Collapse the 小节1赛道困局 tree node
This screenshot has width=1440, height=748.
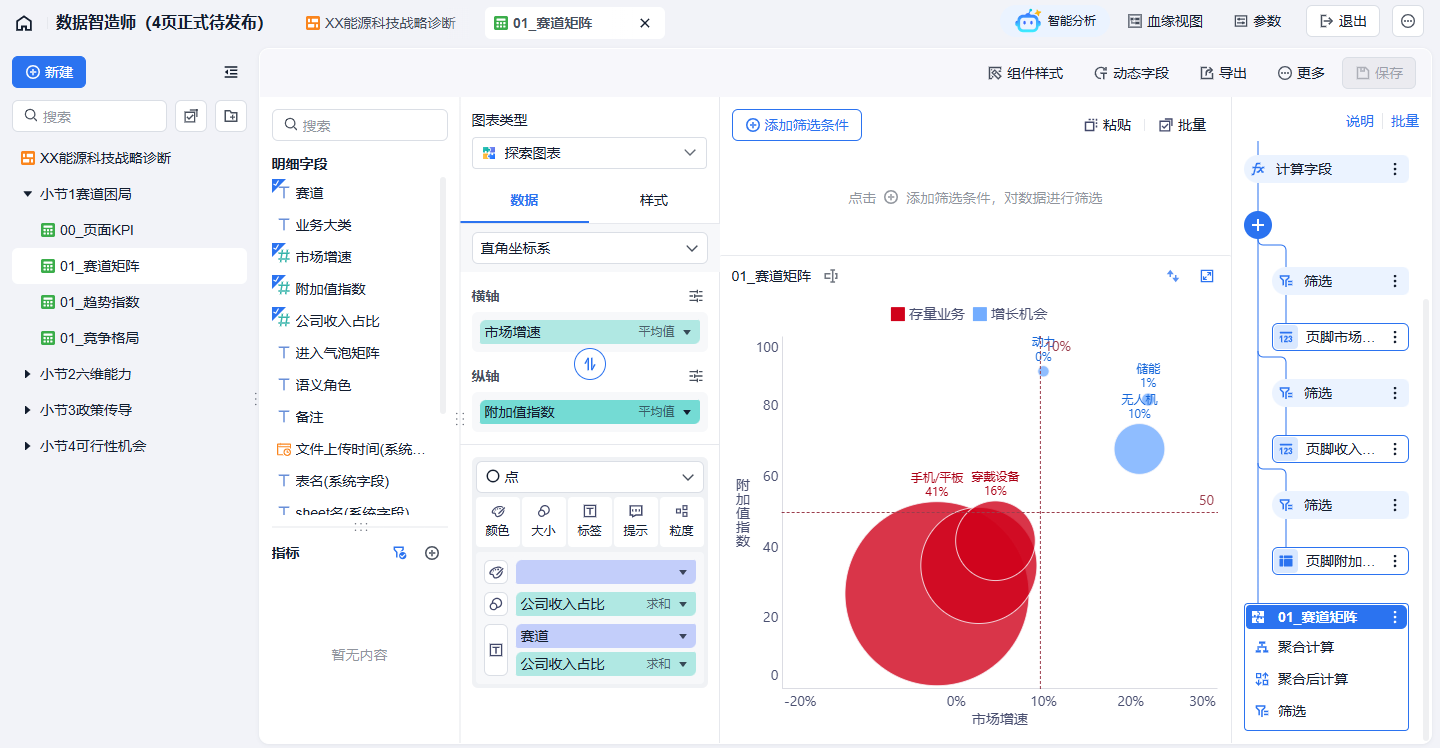click(28, 194)
